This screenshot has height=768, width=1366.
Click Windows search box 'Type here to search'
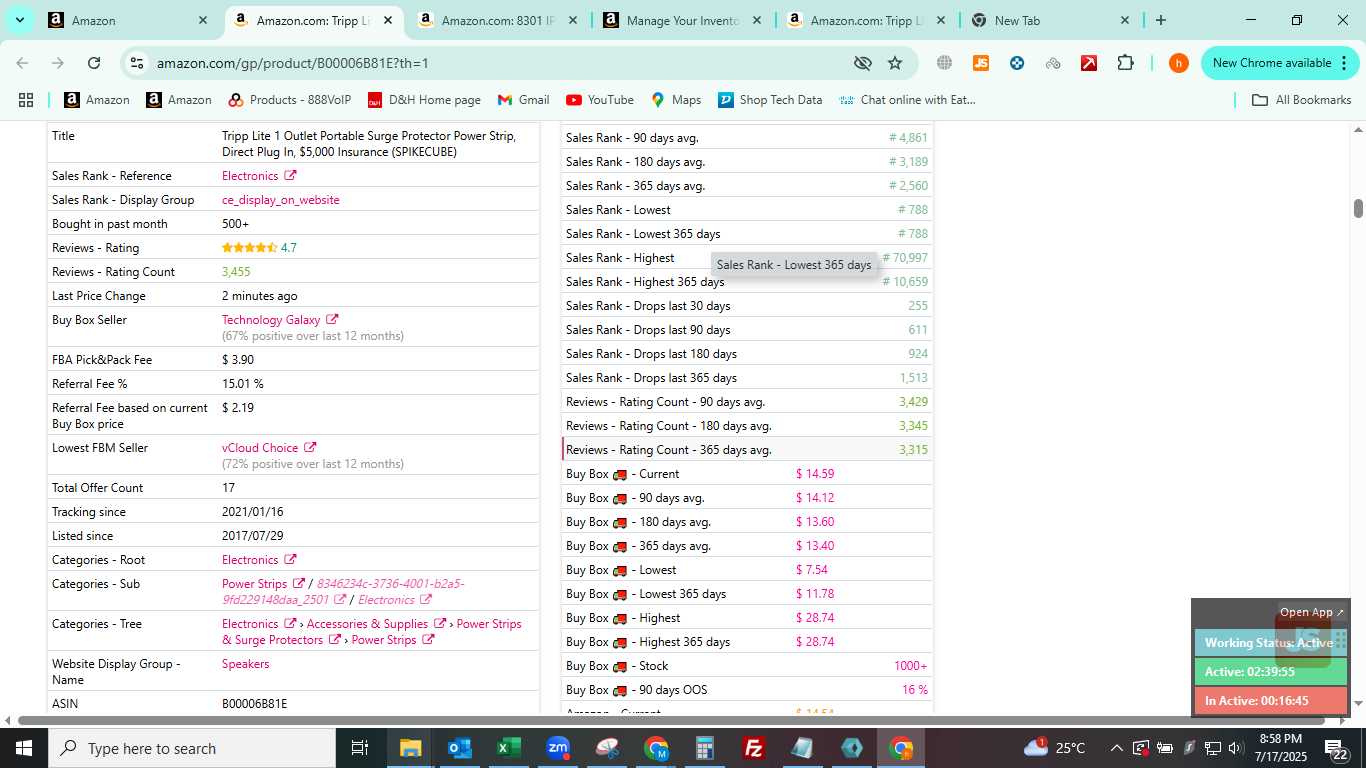point(192,748)
